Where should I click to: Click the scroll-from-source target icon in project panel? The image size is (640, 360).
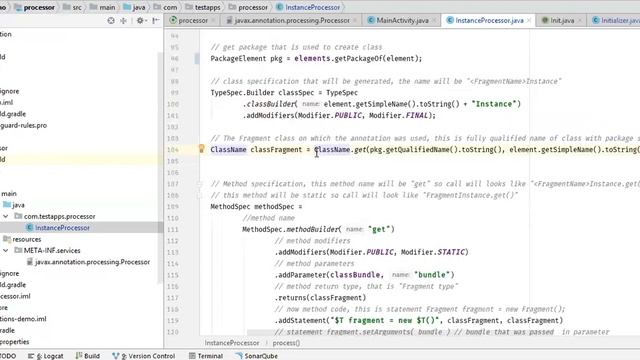pos(111,20)
